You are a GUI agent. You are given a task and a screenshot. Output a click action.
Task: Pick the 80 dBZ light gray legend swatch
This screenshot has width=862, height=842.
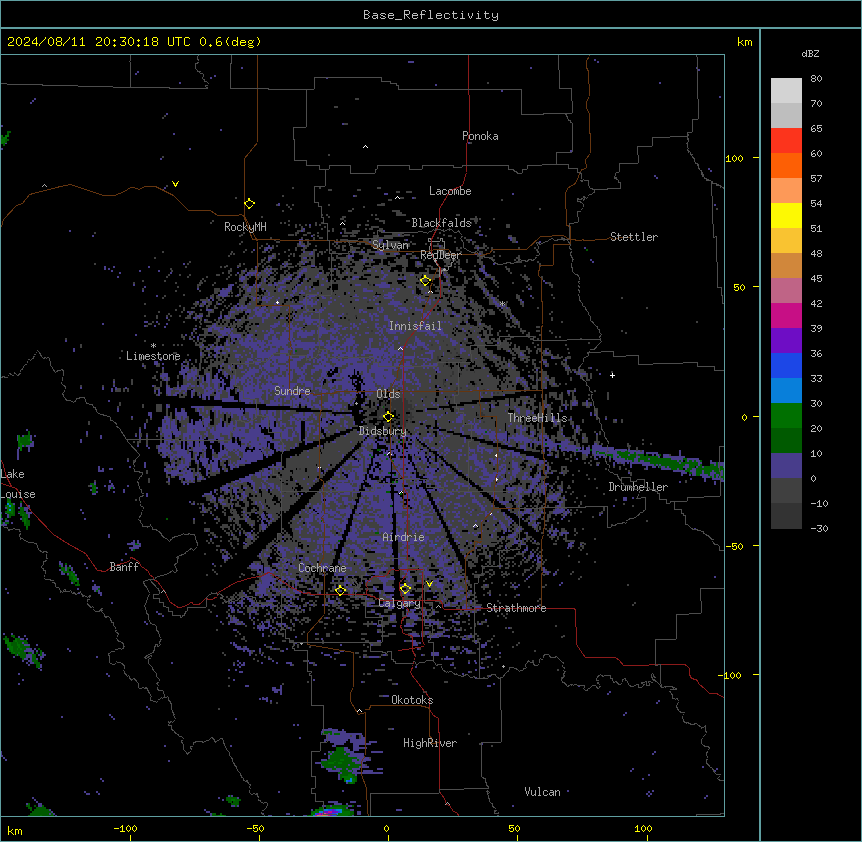click(x=786, y=91)
